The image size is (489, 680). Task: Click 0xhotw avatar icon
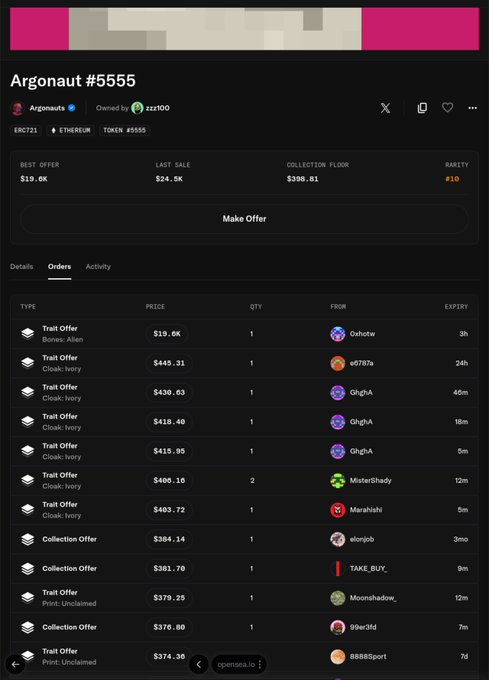338,334
